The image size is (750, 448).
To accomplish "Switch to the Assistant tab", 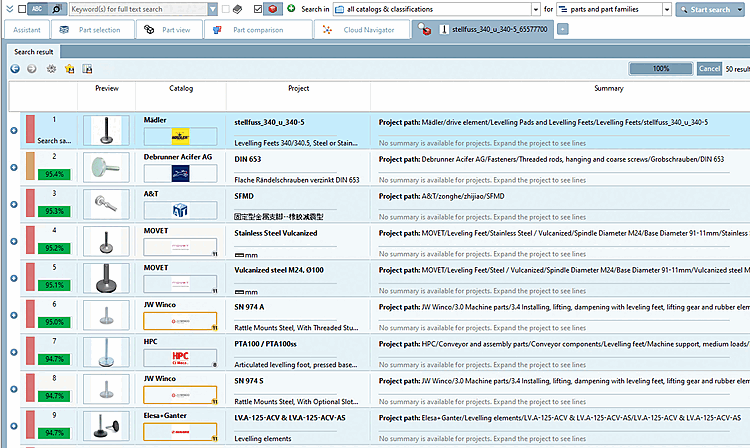I will (27, 30).
